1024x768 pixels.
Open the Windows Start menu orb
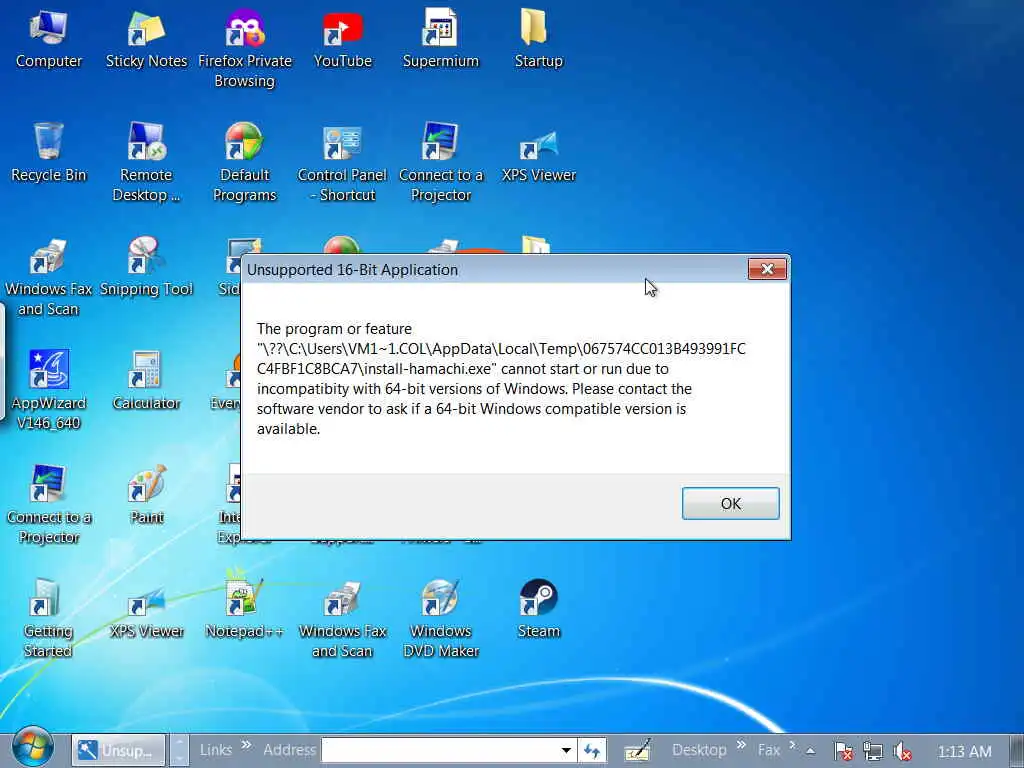32,748
